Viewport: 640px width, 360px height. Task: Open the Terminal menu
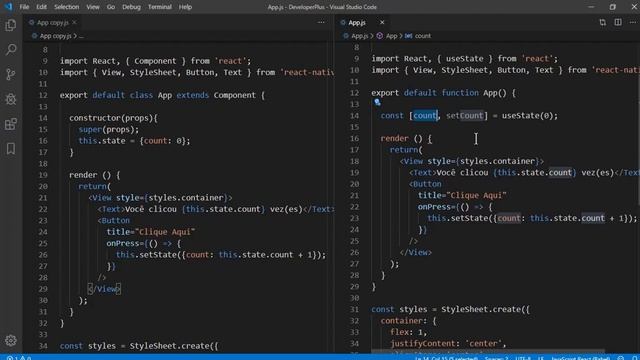tap(160, 7)
